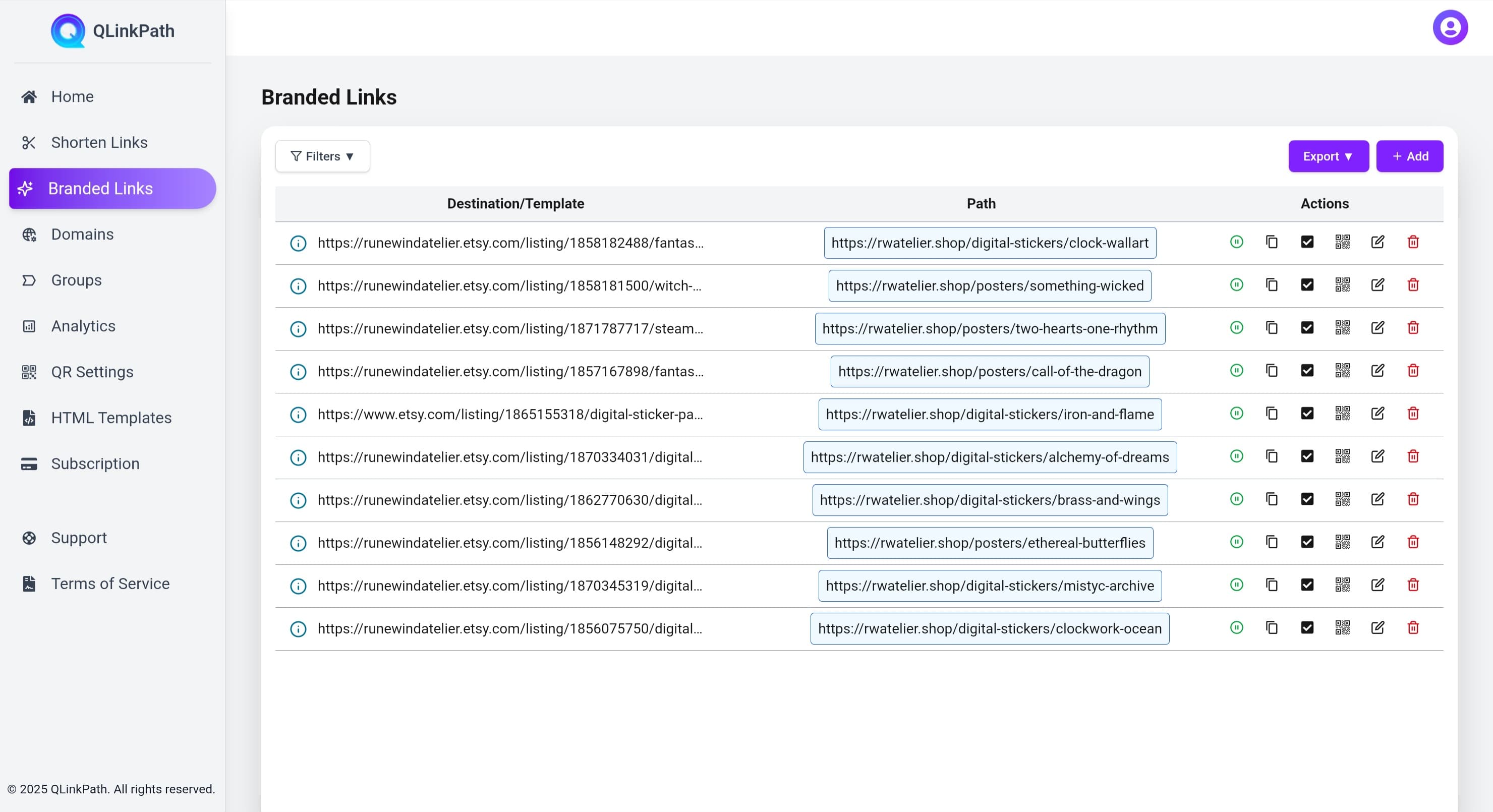Open the Export dropdown menu
This screenshot has width=1493, height=812.
(x=1329, y=156)
